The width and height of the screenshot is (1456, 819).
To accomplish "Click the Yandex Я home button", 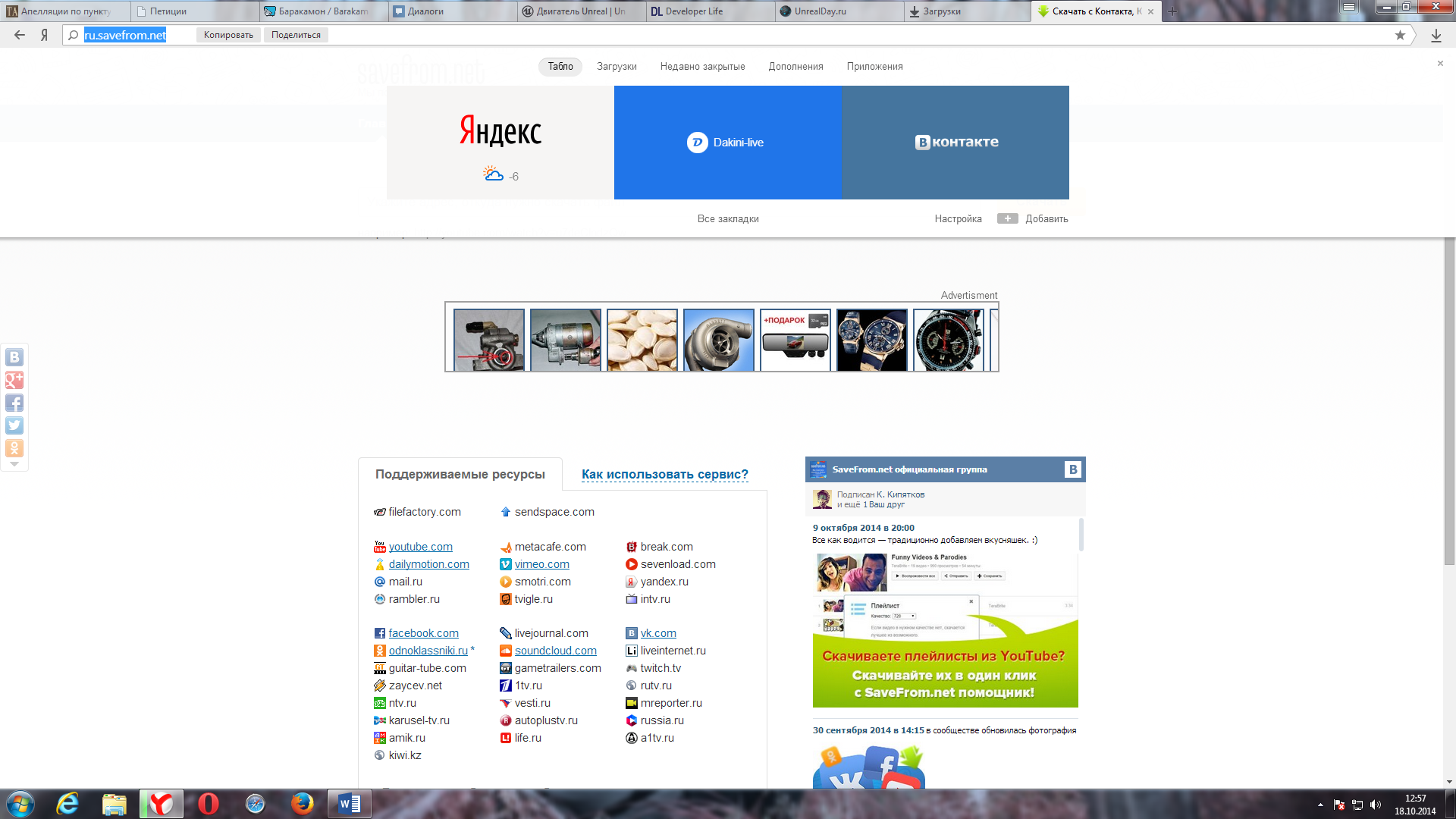I will pyautogui.click(x=45, y=35).
